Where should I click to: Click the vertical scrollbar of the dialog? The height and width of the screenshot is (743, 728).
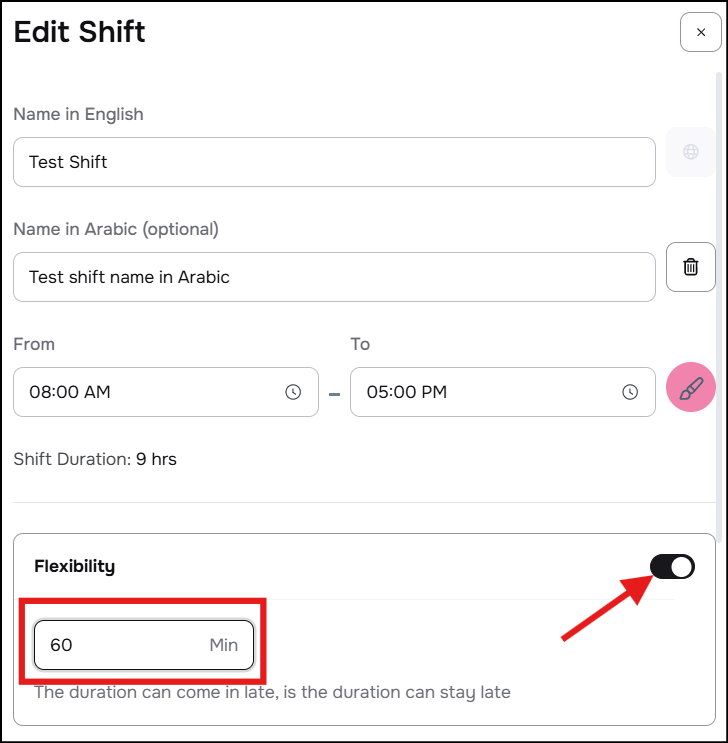tap(721, 300)
